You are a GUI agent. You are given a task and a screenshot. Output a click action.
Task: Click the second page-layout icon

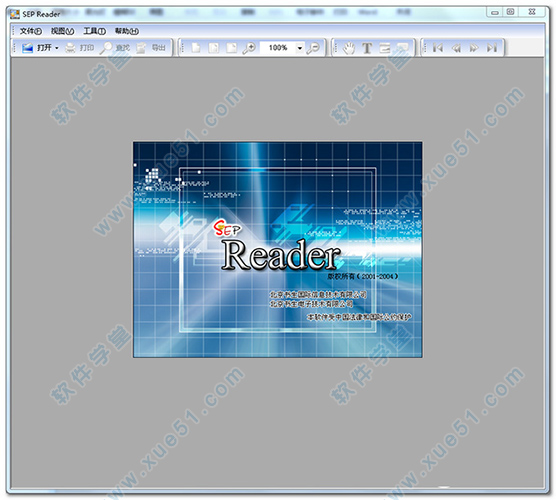point(213,48)
